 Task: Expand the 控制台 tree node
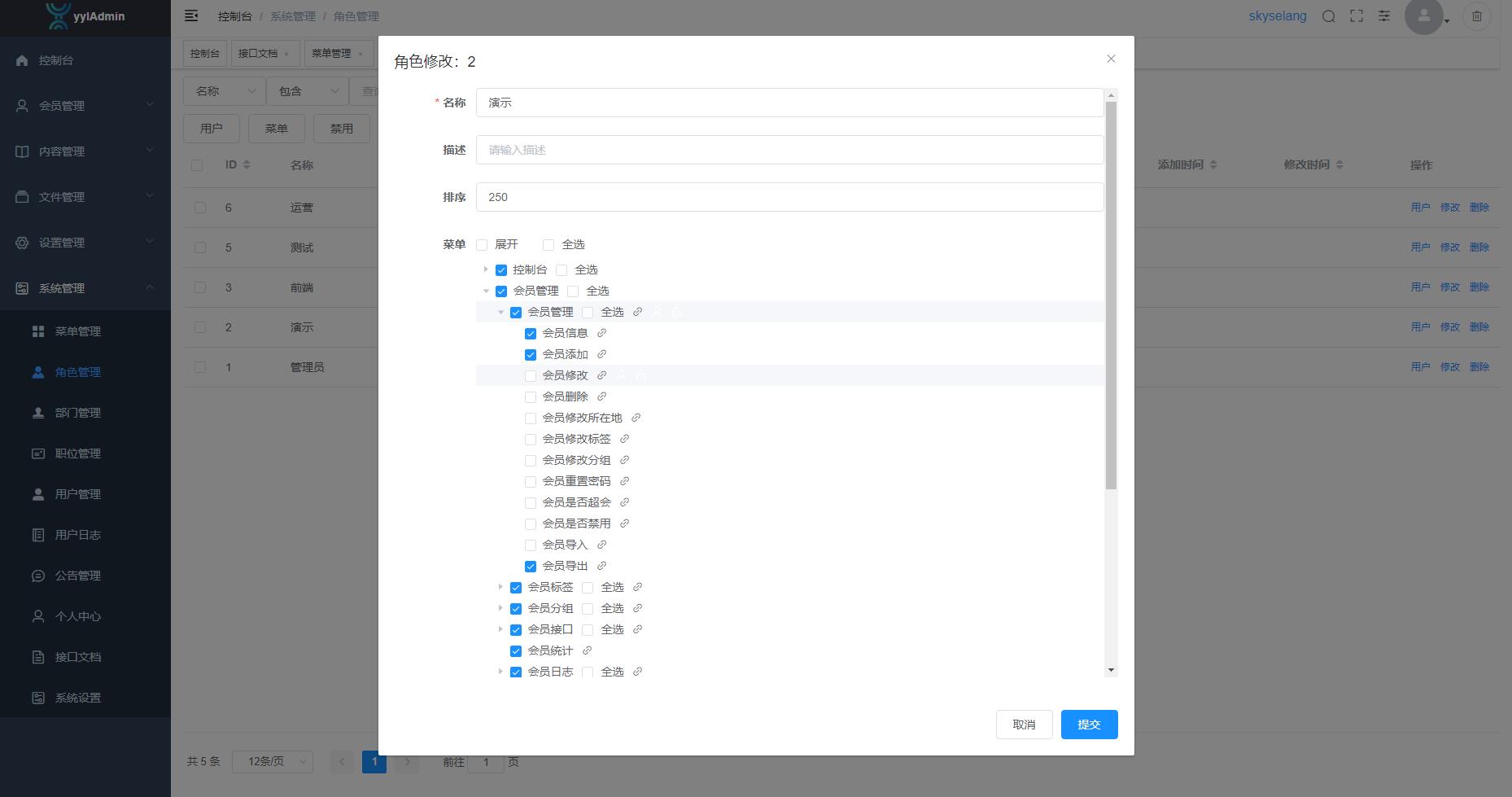tap(486, 269)
